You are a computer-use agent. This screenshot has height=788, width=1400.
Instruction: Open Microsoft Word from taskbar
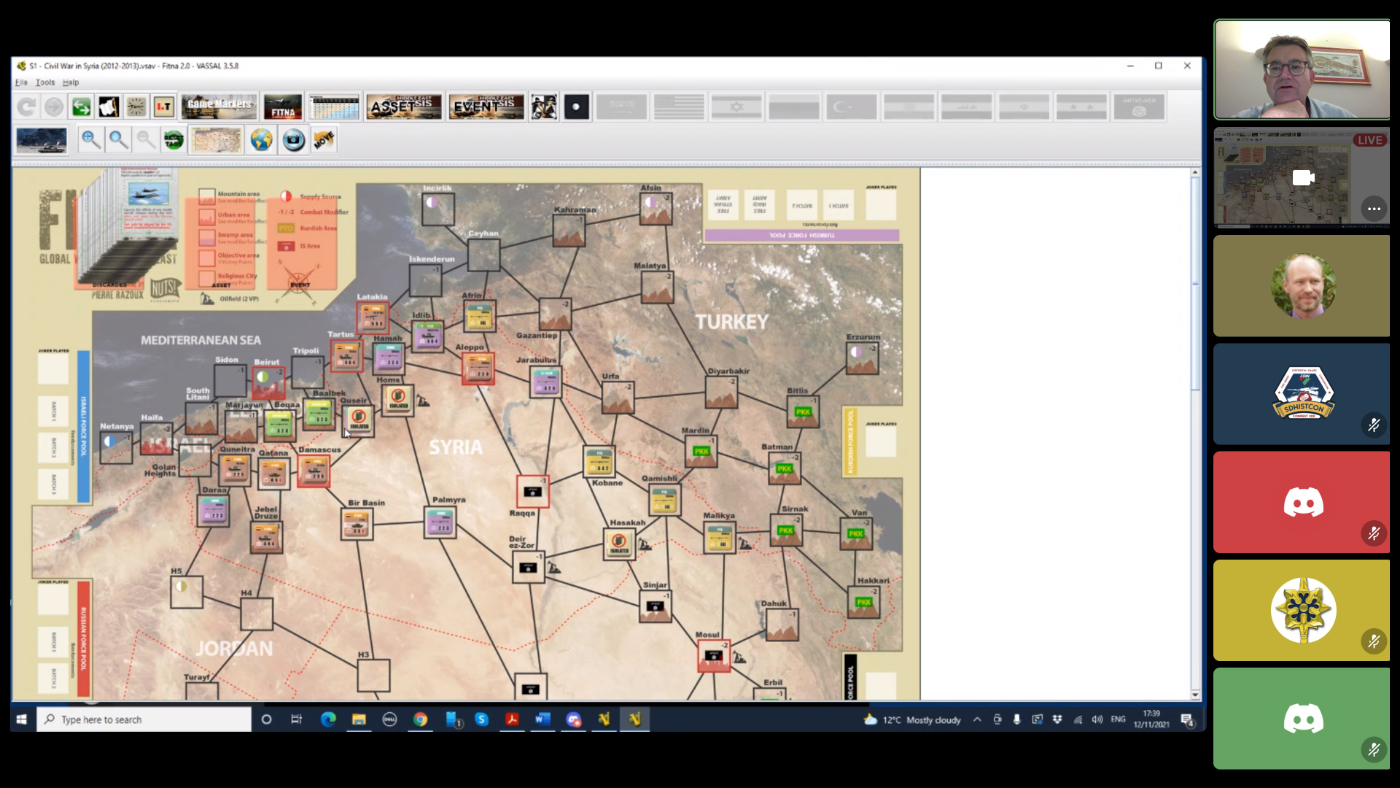[x=543, y=719]
